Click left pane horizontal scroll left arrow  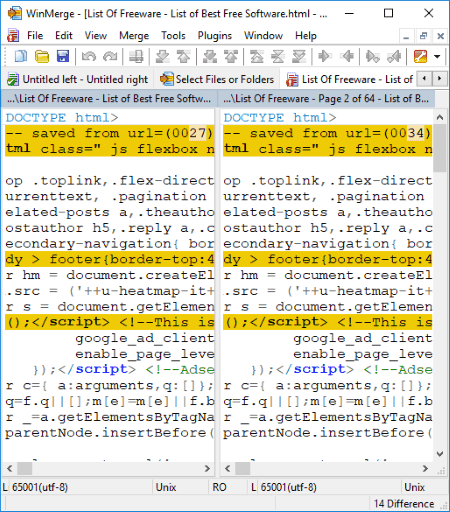(x=10, y=469)
